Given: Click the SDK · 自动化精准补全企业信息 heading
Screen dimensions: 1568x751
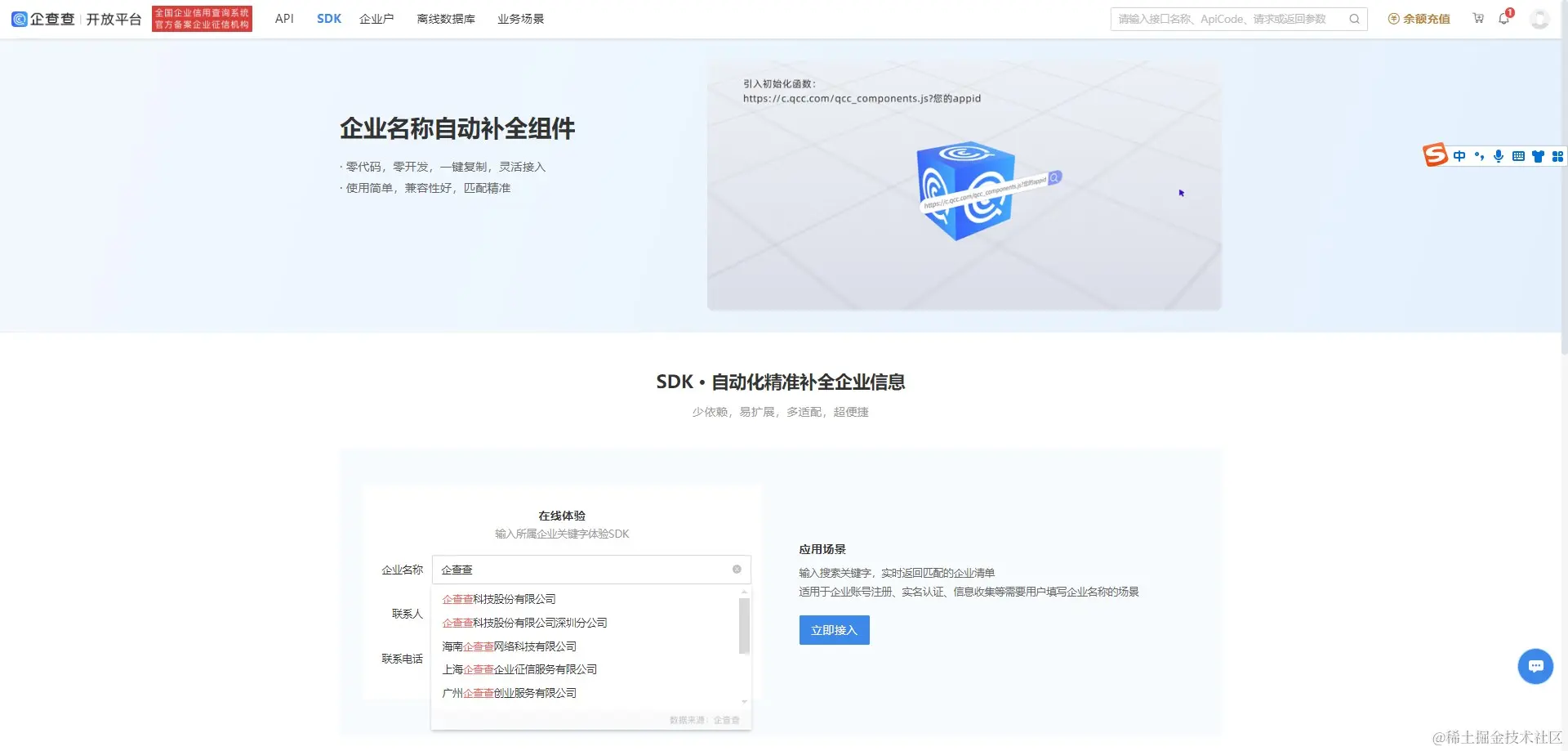Looking at the screenshot, I should [x=781, y=382].
